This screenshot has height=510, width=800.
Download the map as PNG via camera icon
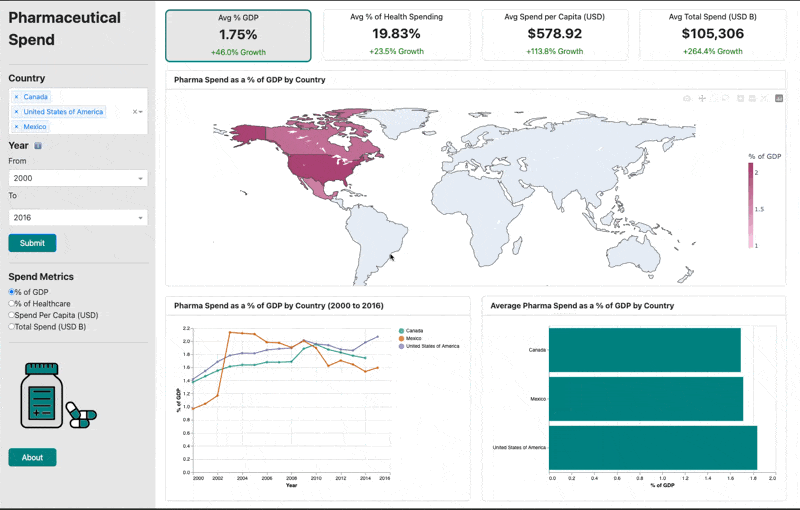[x=687, y=98]
